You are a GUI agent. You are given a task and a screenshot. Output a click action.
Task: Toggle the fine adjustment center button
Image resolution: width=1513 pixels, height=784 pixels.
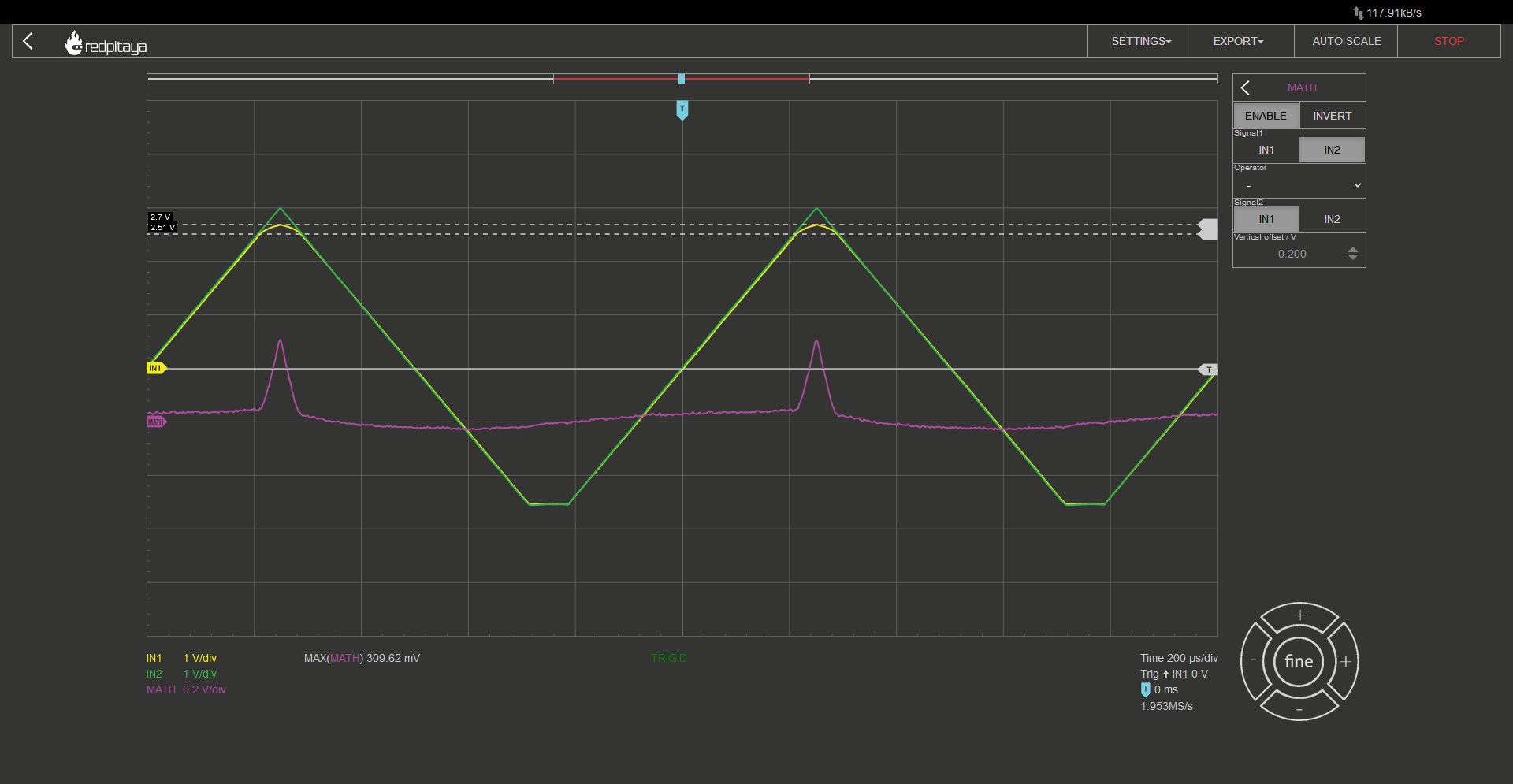(x=1299, y=661)
